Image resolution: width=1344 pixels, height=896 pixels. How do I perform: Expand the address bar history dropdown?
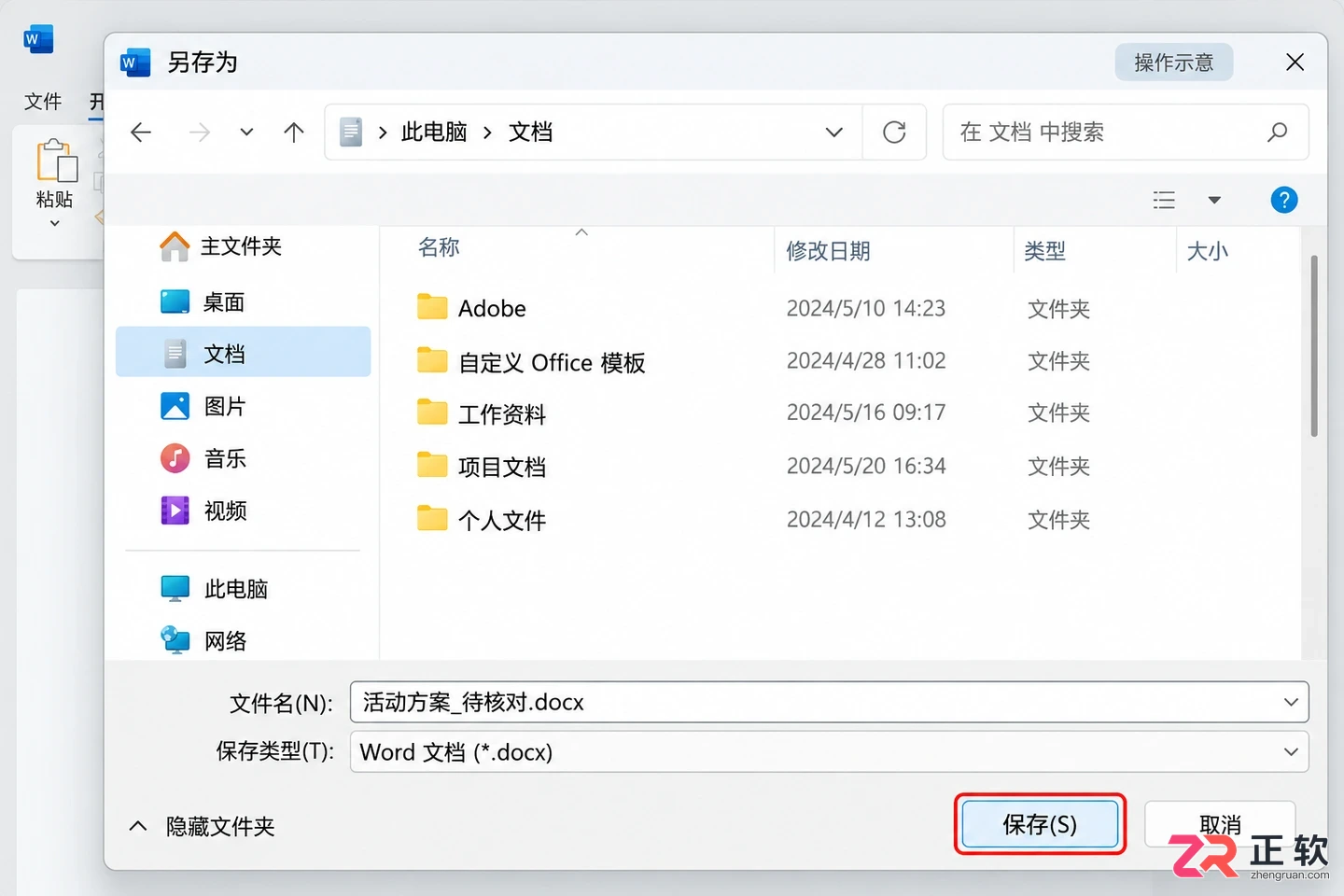point(834,133)
